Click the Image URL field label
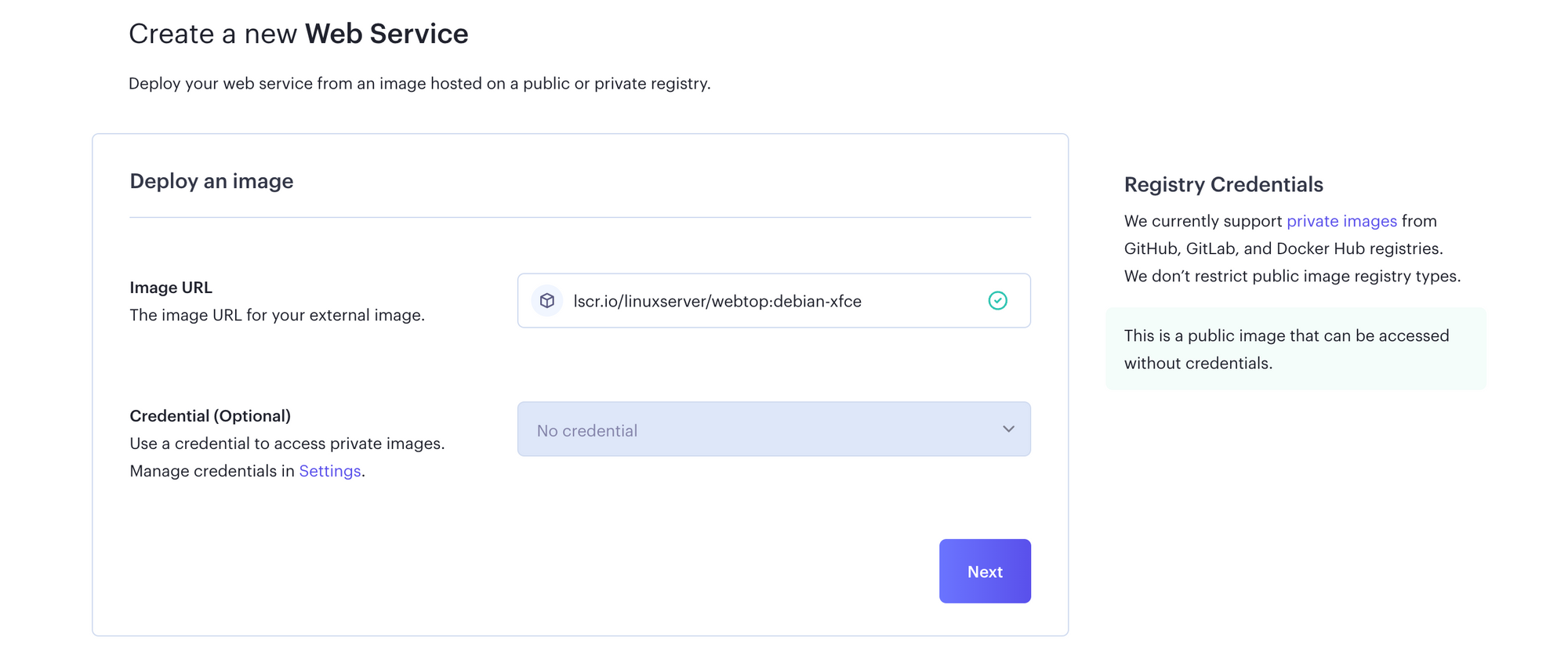The height and width of the screenshot is (663, 1568). (171, 287)
